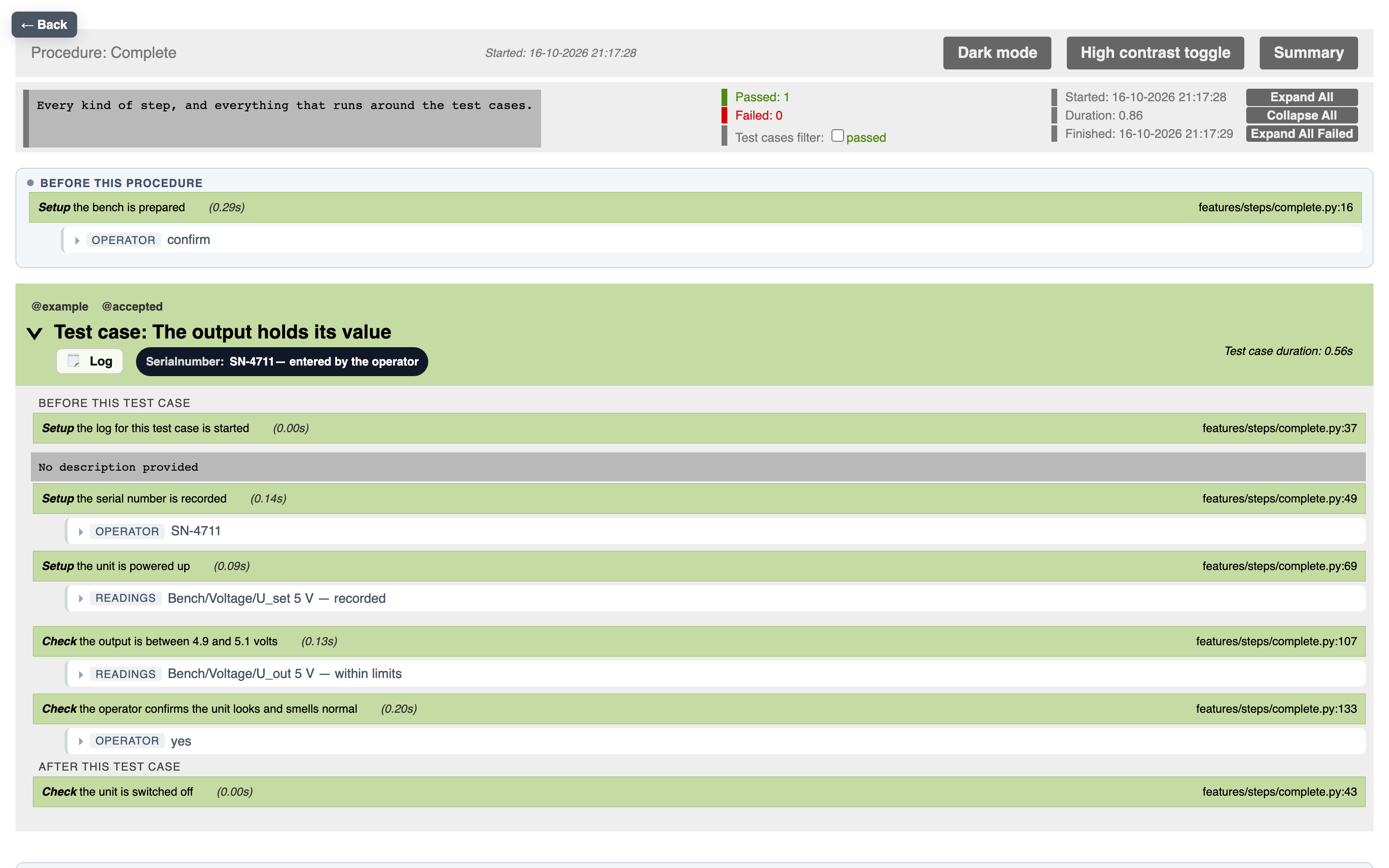
Task: Collapse the test case with the chevron
Action: coord(34,333)
